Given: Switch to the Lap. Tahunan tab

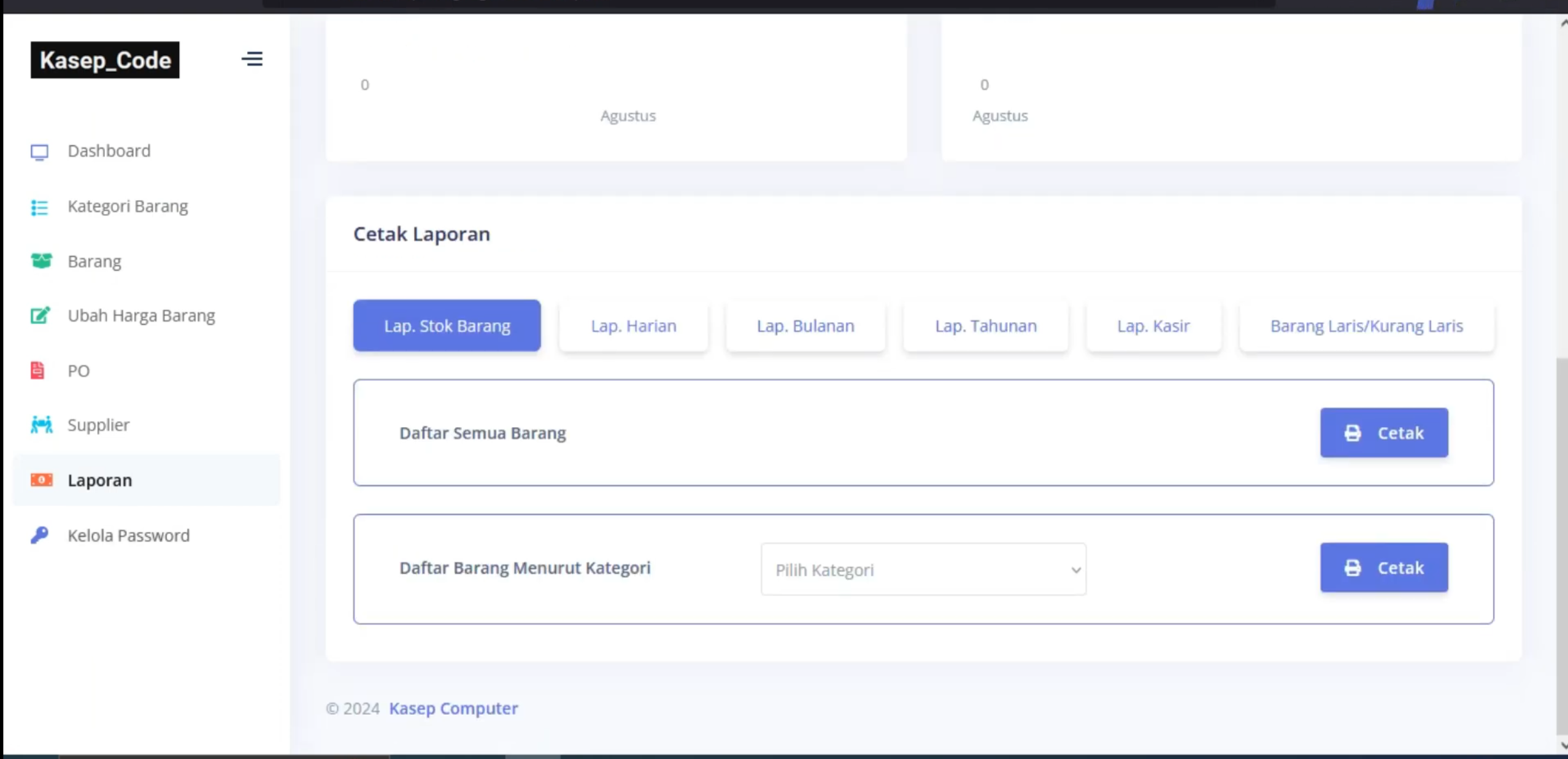Looking at the screenshot, I should [x=985, y=326].
